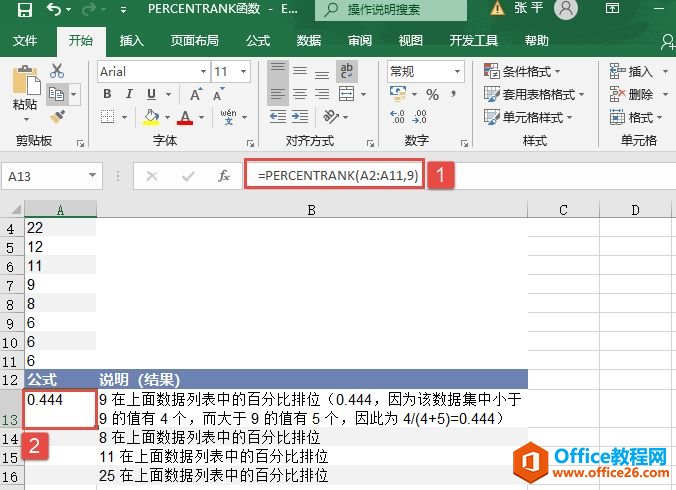Viewport: 676px width, 490px height.
Task: Switch to the 页面布局 tab
Action: coord(194,41)
